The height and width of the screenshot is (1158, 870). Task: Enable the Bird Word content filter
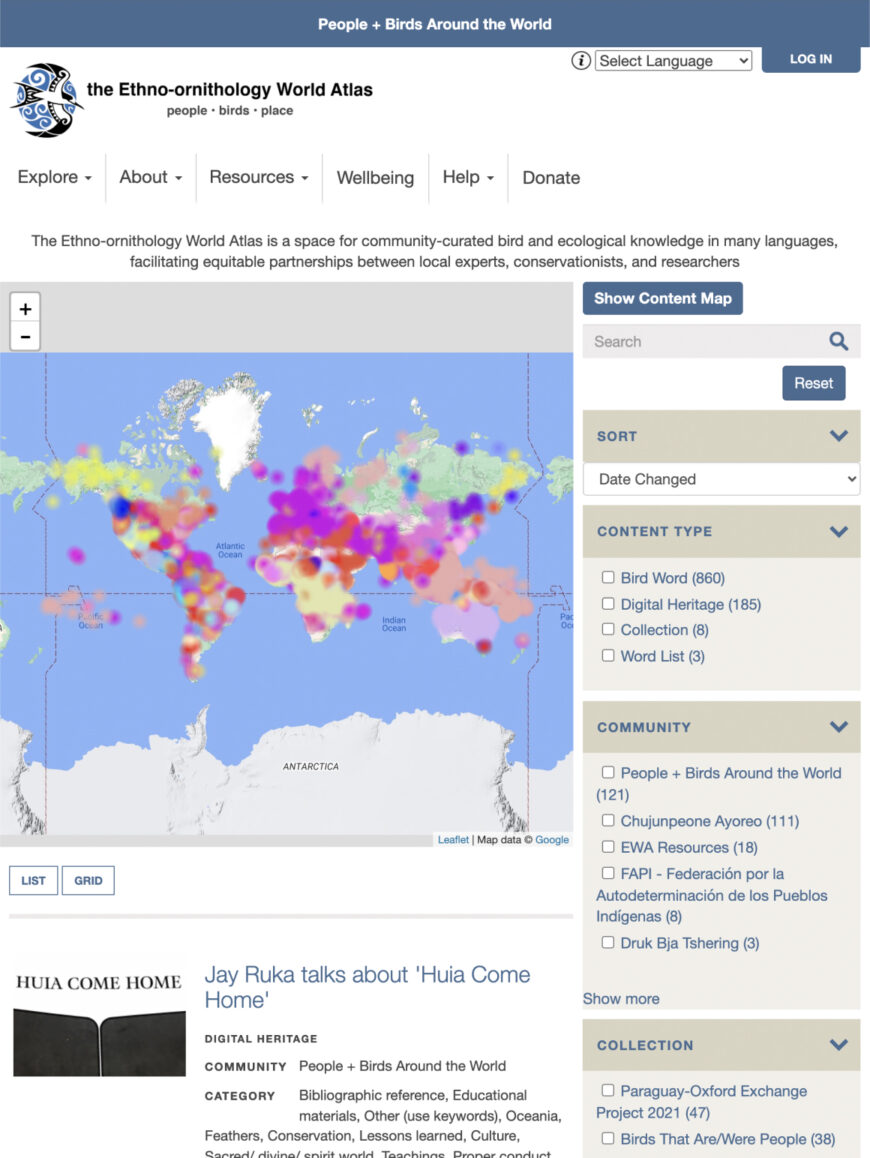click(608, 577)
